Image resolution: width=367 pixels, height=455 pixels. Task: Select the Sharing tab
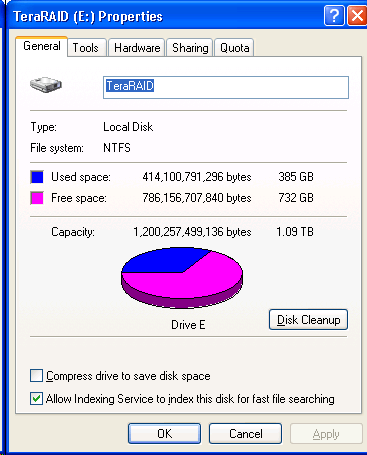coord(190,48)
